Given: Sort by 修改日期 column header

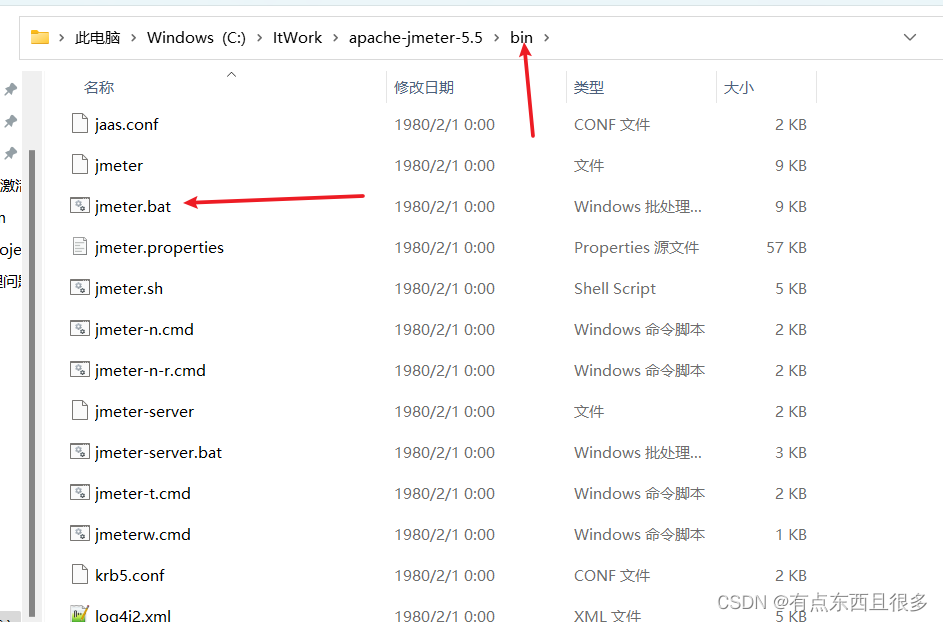Looking at the screenshot, I should click(424, 88).
